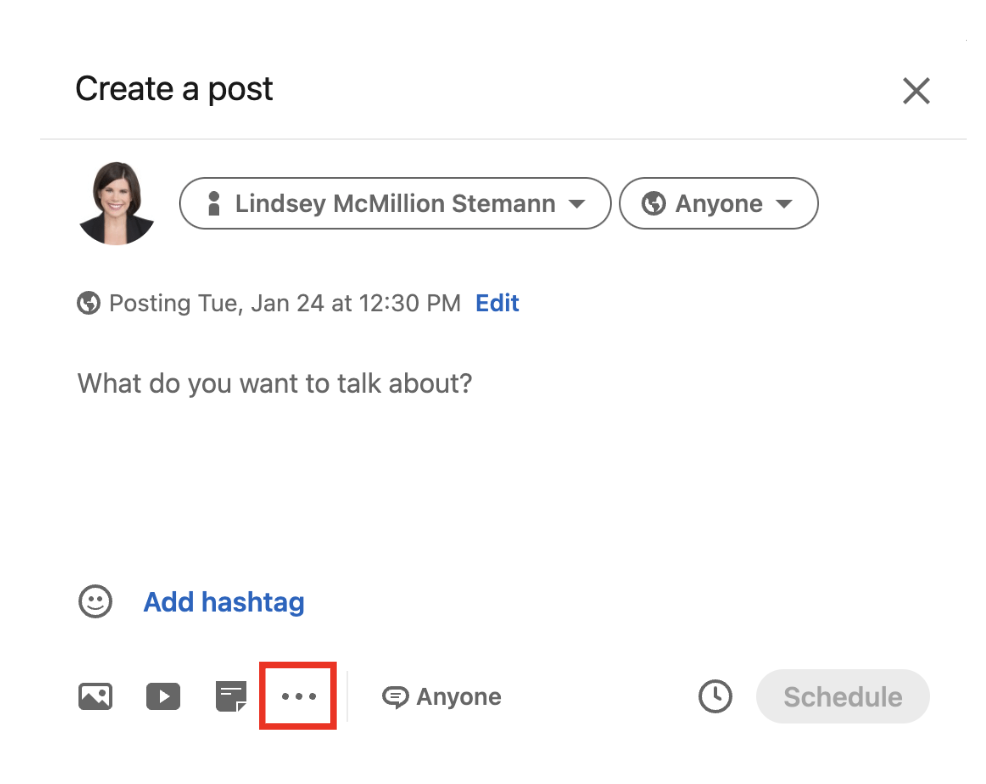The height and width of the screenshot is (784, 986).
Task: Add a document using the note icon
Action: [231, 696]
